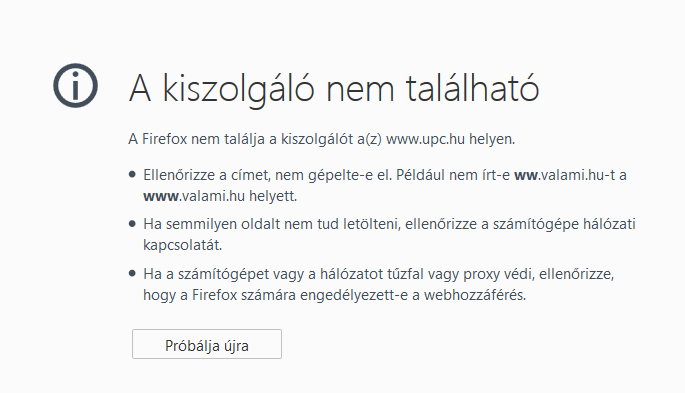The height and width of the screenshot is (393, 685).
Task: Click the word webhozzáférés at the list end
Action: point(475,295)
